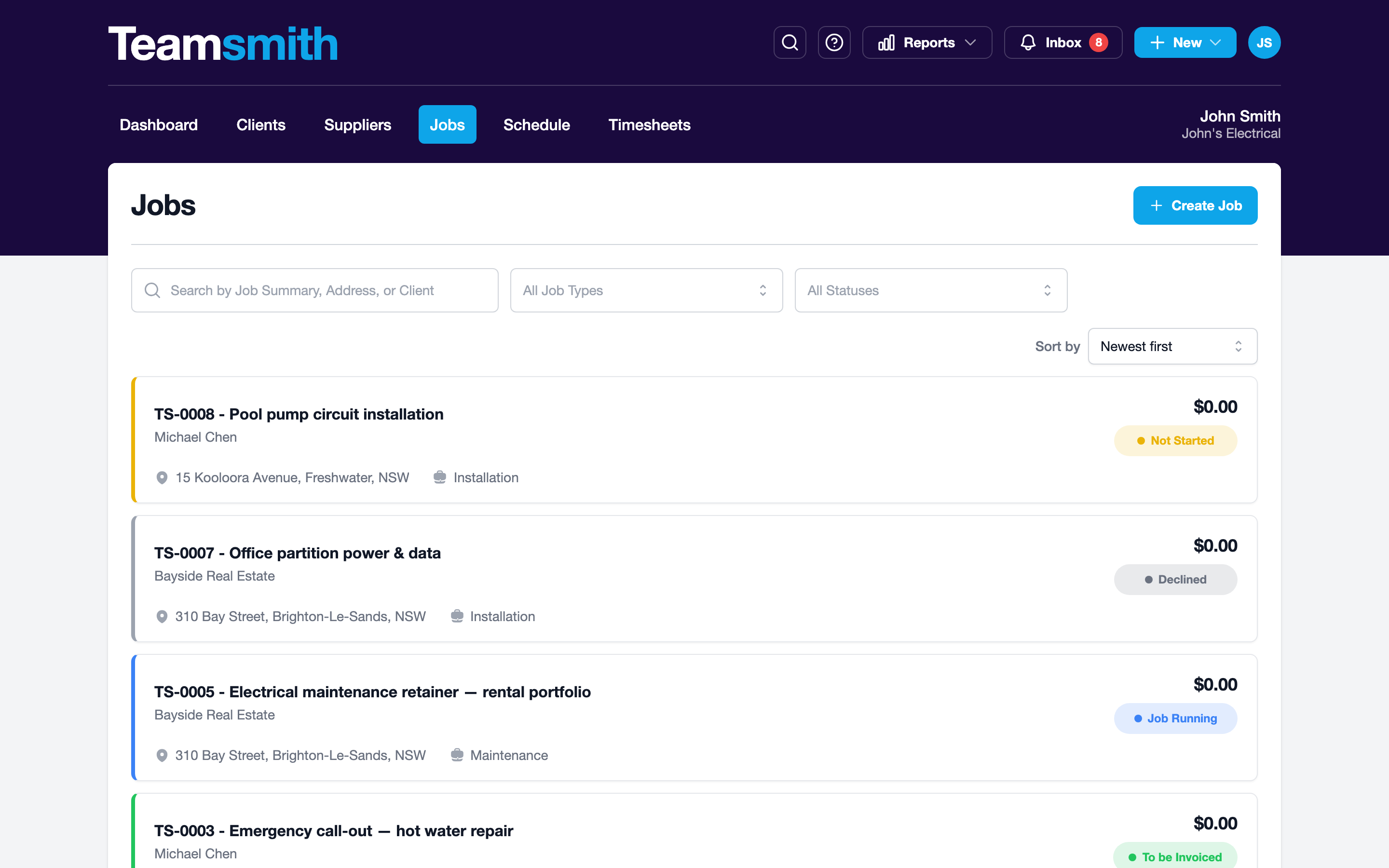Click the Maintenance job type label

tap(509, 756)
